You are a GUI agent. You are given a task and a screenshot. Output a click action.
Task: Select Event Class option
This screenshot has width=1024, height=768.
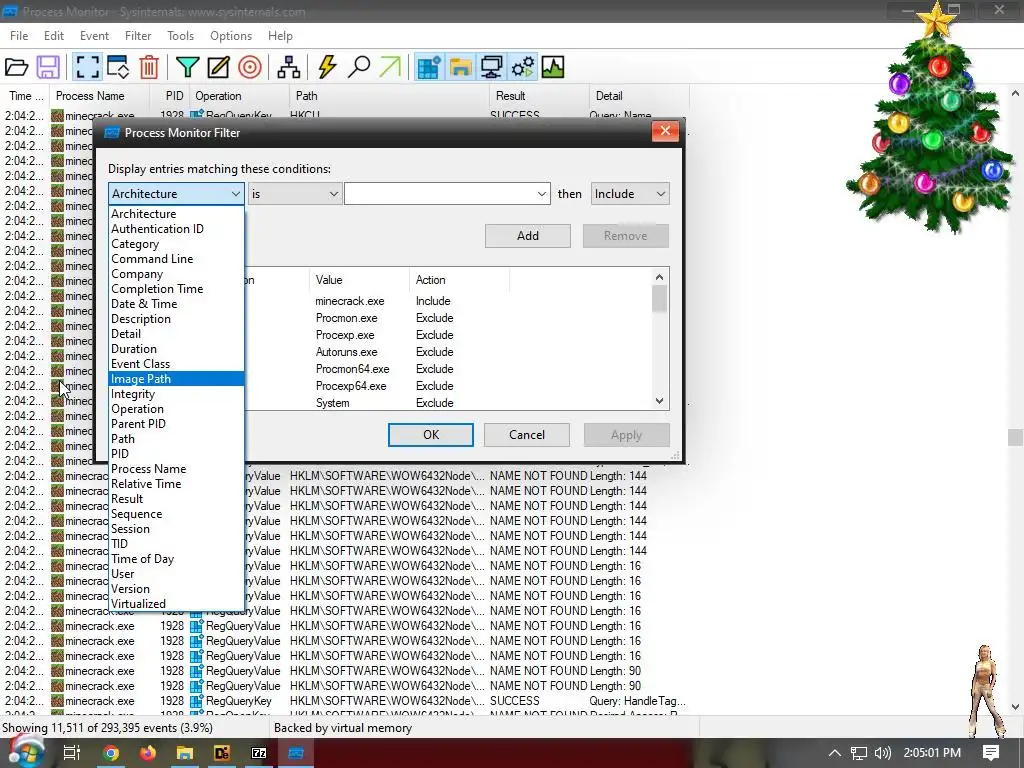point(176,364)
